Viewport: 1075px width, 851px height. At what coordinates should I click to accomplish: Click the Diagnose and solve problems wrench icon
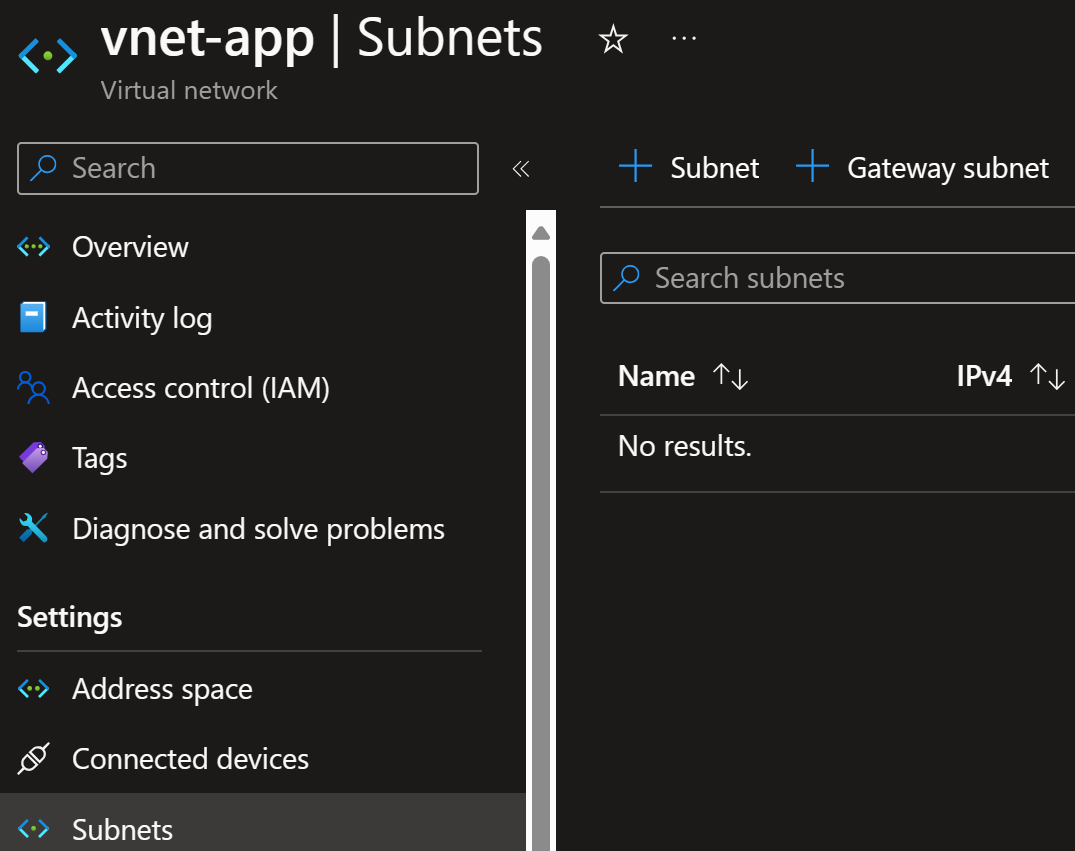coord(34,528)
